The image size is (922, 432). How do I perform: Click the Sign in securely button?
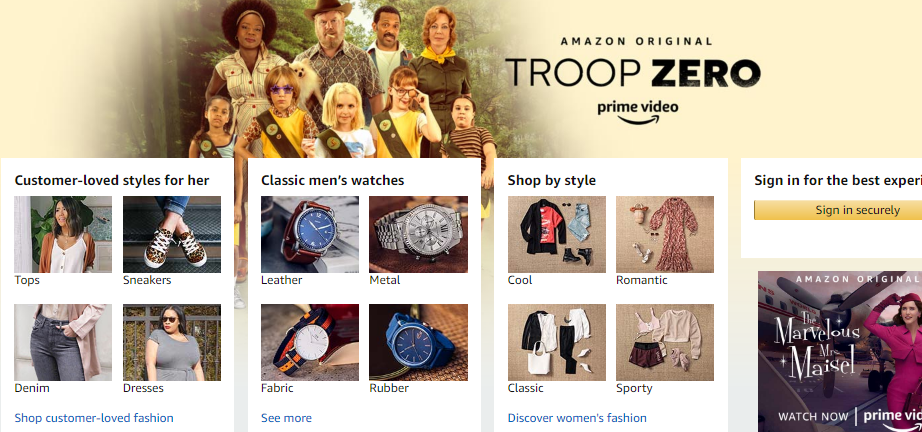tap(838, 210)
